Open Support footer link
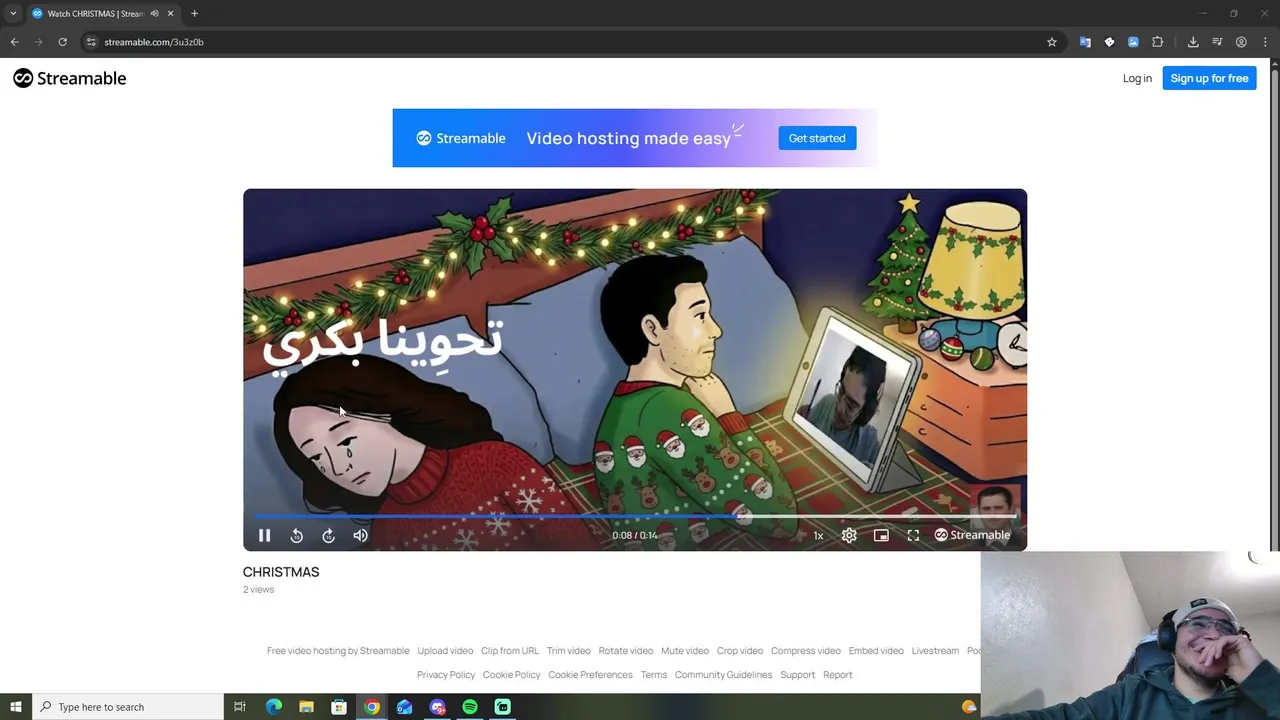 [798, 675]
